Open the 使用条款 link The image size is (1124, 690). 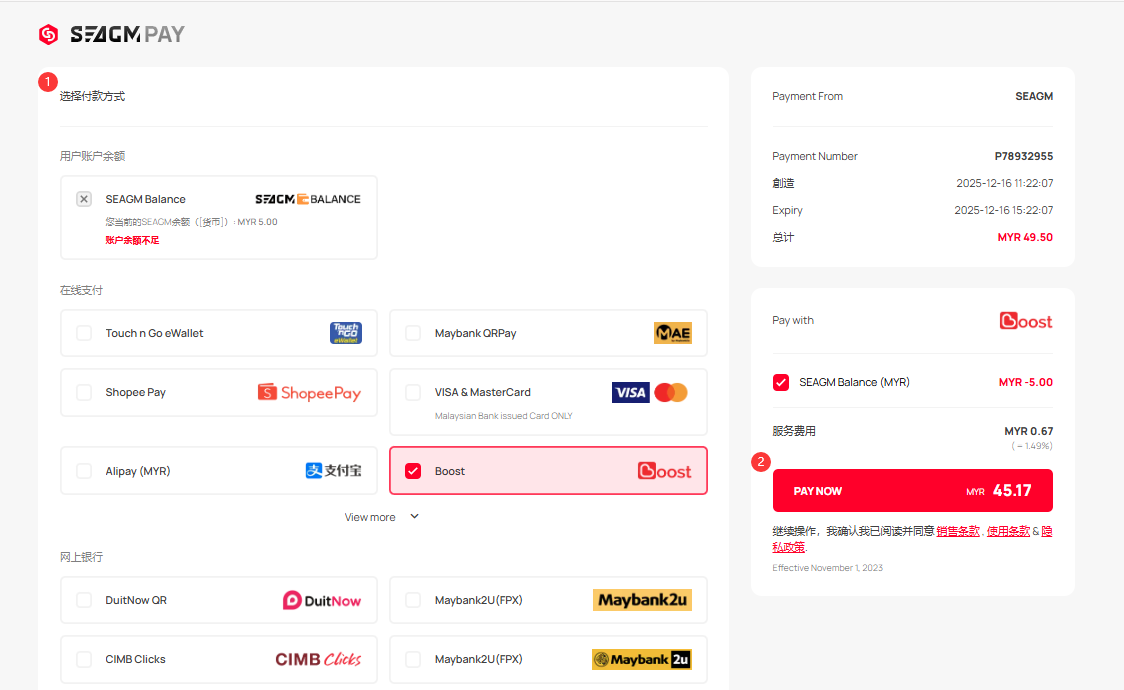(1007, 531)
